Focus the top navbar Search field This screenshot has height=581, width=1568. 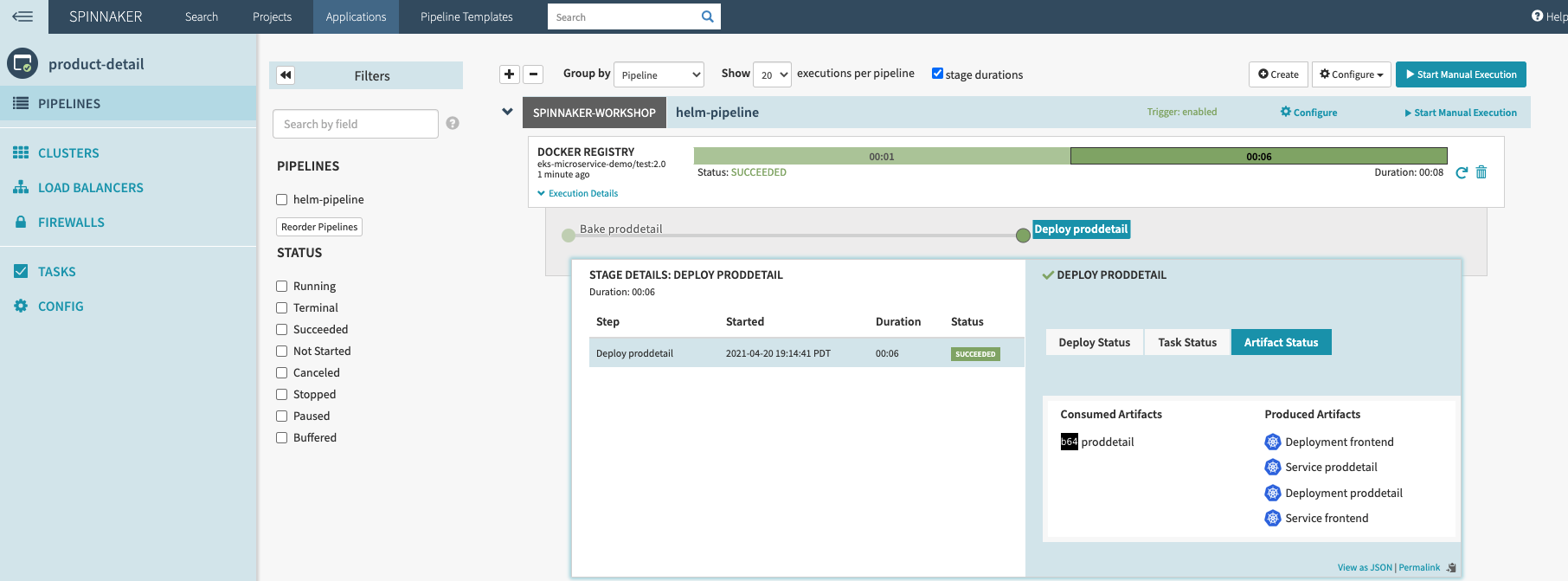[623, 16]
